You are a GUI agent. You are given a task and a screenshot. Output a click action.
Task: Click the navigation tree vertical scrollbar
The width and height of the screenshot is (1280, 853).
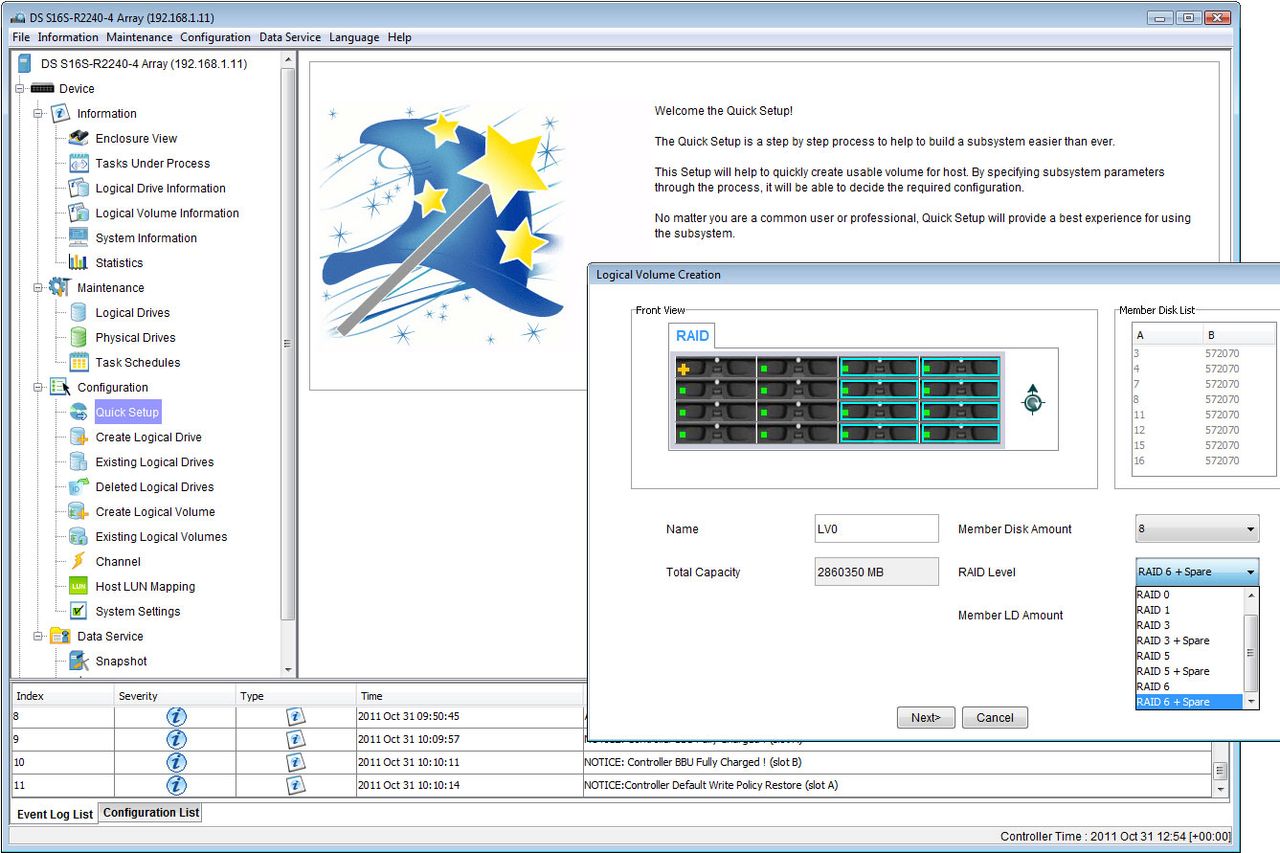pyautogui.click(x=289, y=365)
